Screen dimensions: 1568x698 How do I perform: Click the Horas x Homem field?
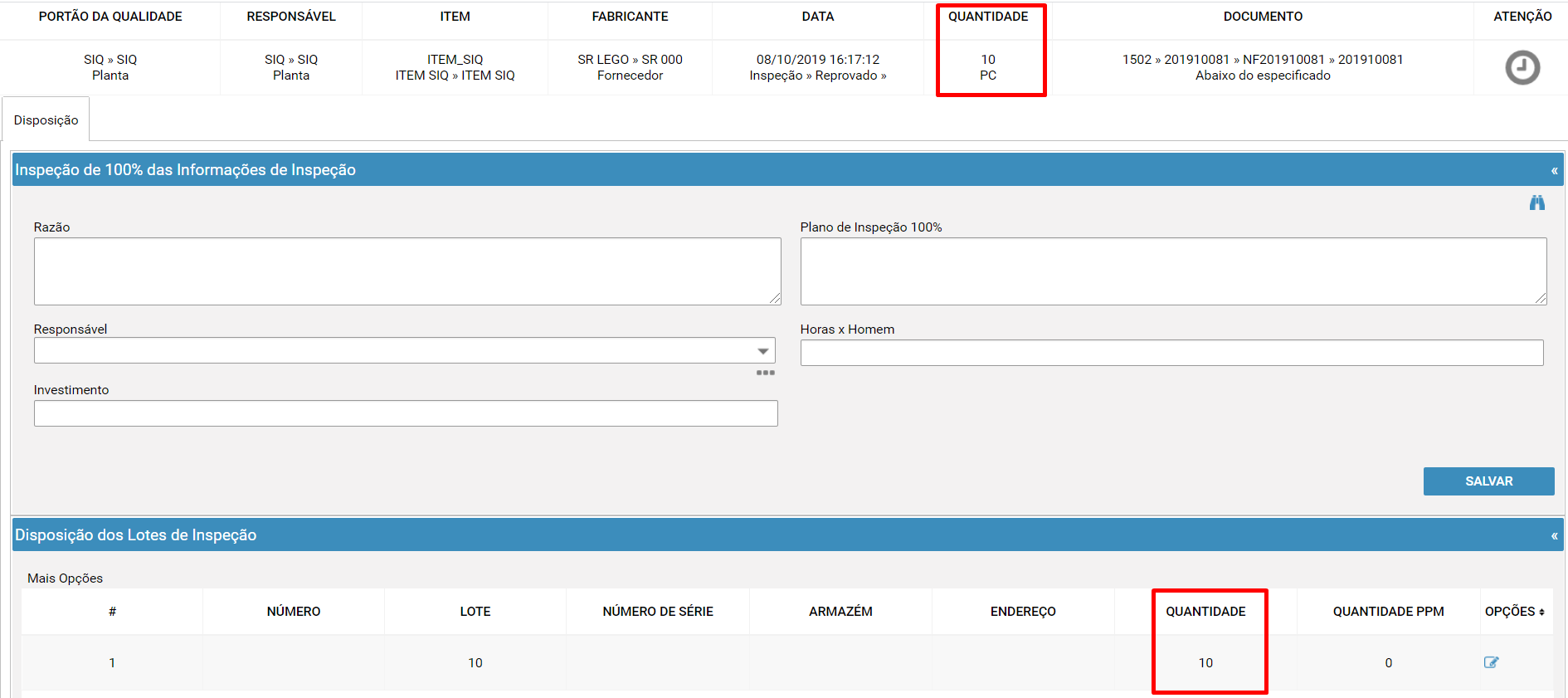tap(1171, 353)
